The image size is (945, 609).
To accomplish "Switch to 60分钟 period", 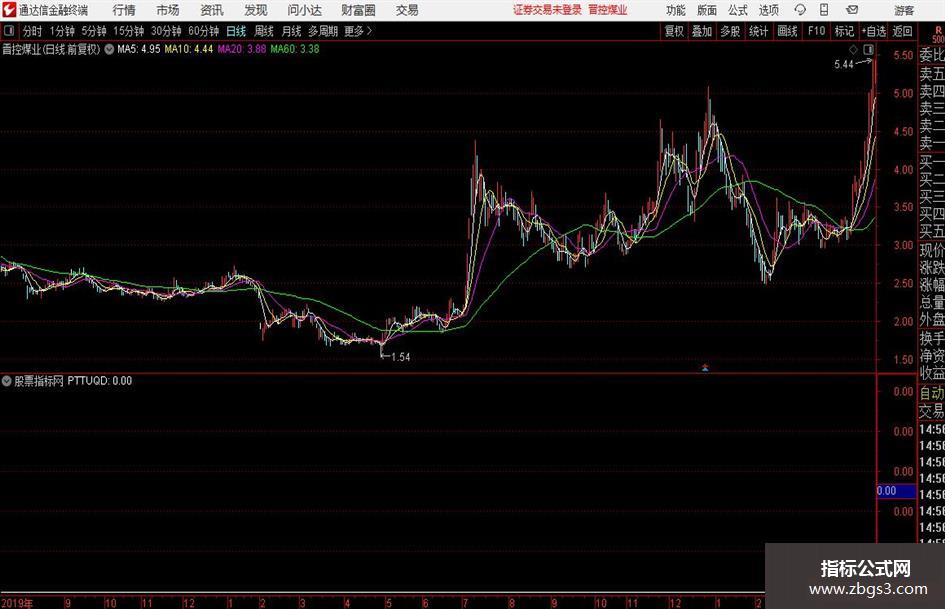I will [204, 31].
